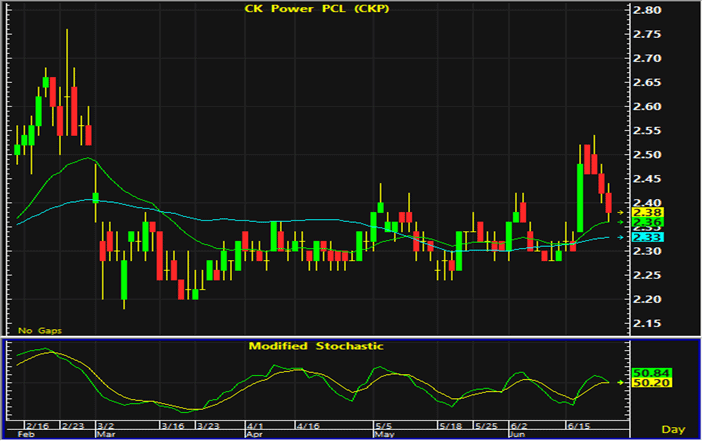This screenshot has width=703, height=441.
Task: Click the 4/16 date marker
Action: 308,426
